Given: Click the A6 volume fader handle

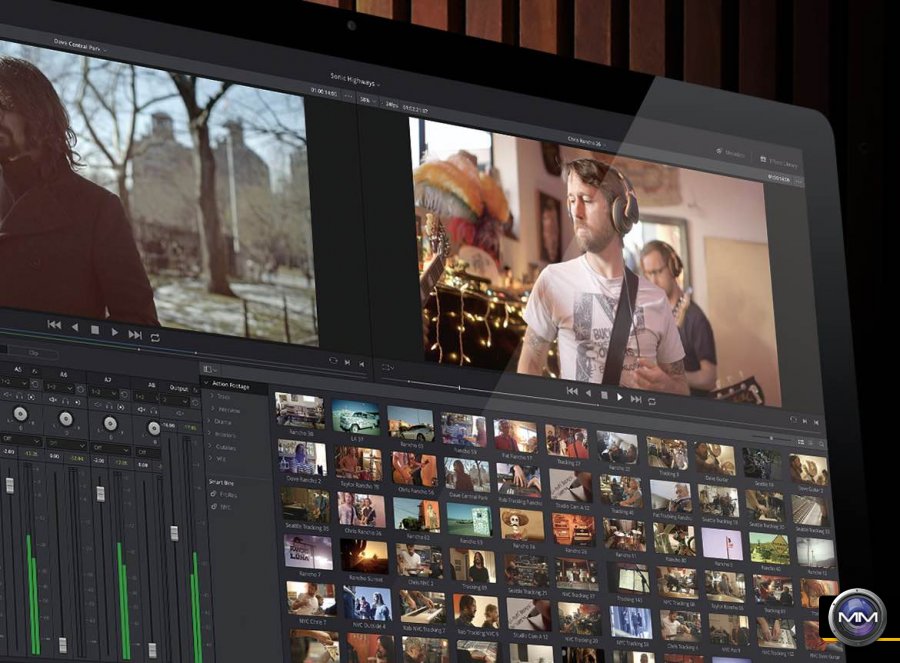Looking at the screenshot, I should [x=63, y=645].
